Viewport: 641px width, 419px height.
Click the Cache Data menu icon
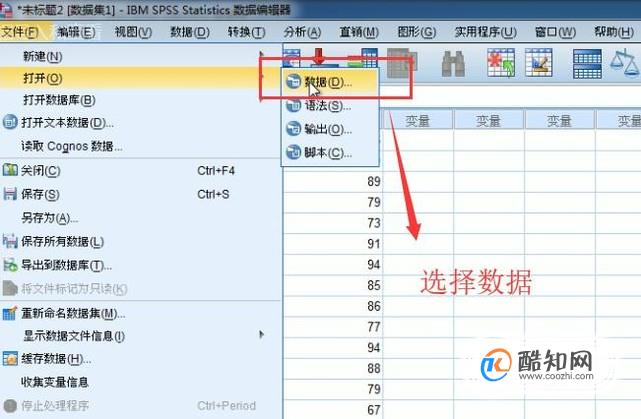tap(10, 359)
